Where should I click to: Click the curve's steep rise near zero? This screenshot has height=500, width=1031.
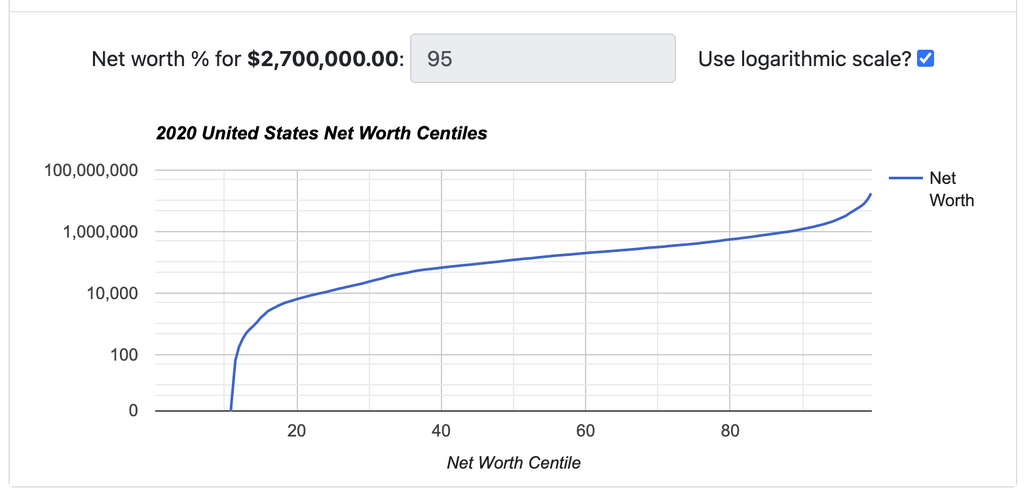[233, 382]
